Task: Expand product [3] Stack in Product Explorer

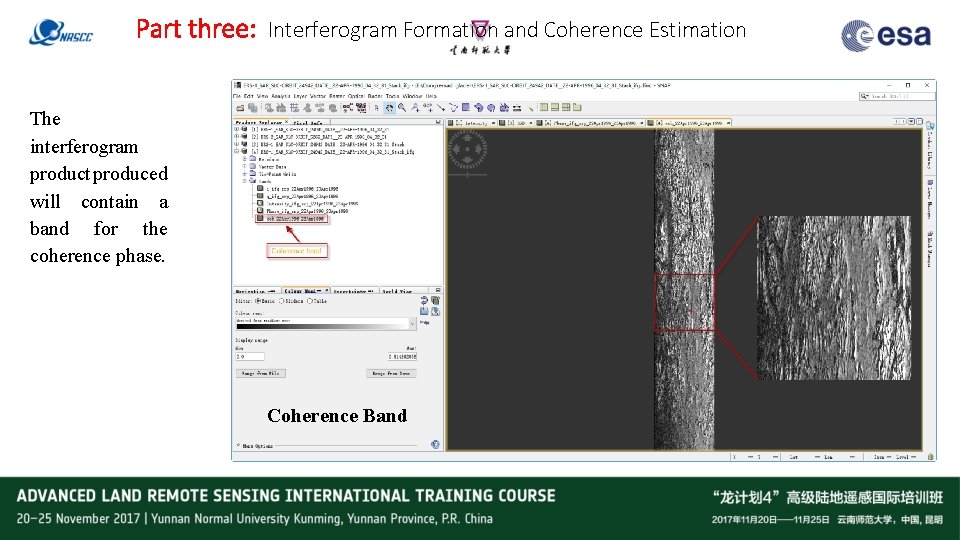Action: 237,144
